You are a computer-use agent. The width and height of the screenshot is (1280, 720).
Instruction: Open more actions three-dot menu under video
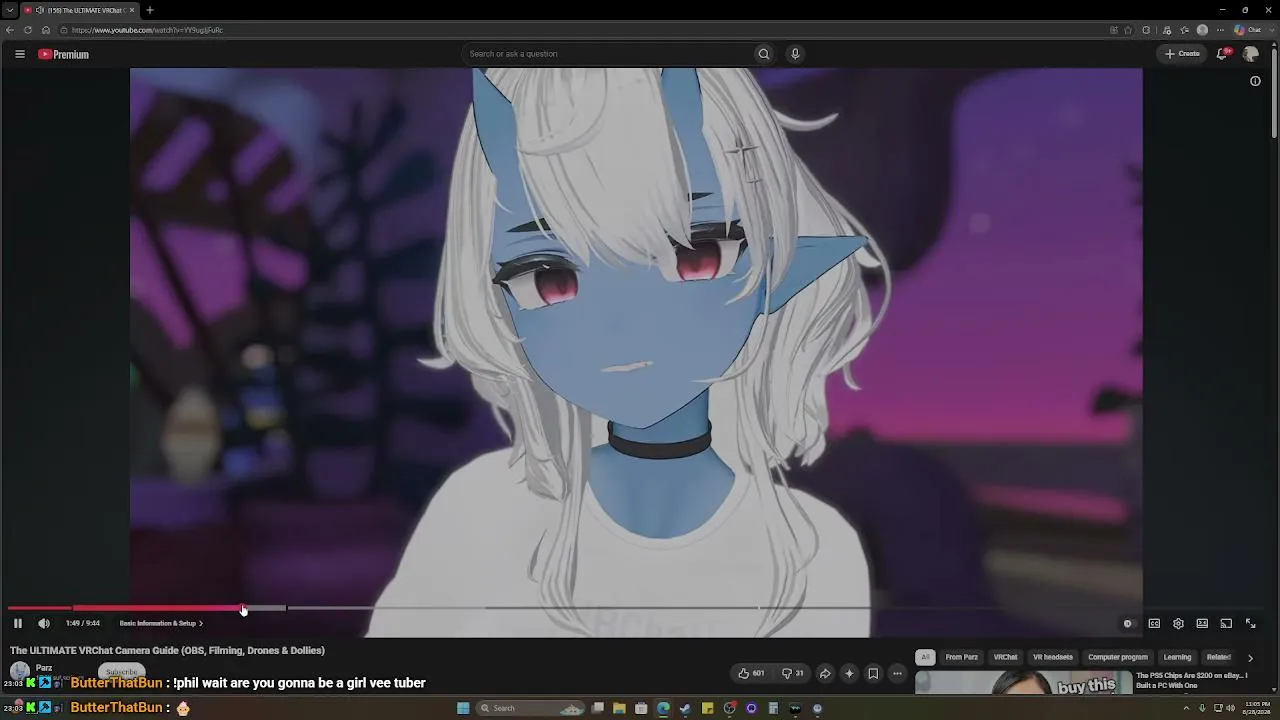pos(897,673)
